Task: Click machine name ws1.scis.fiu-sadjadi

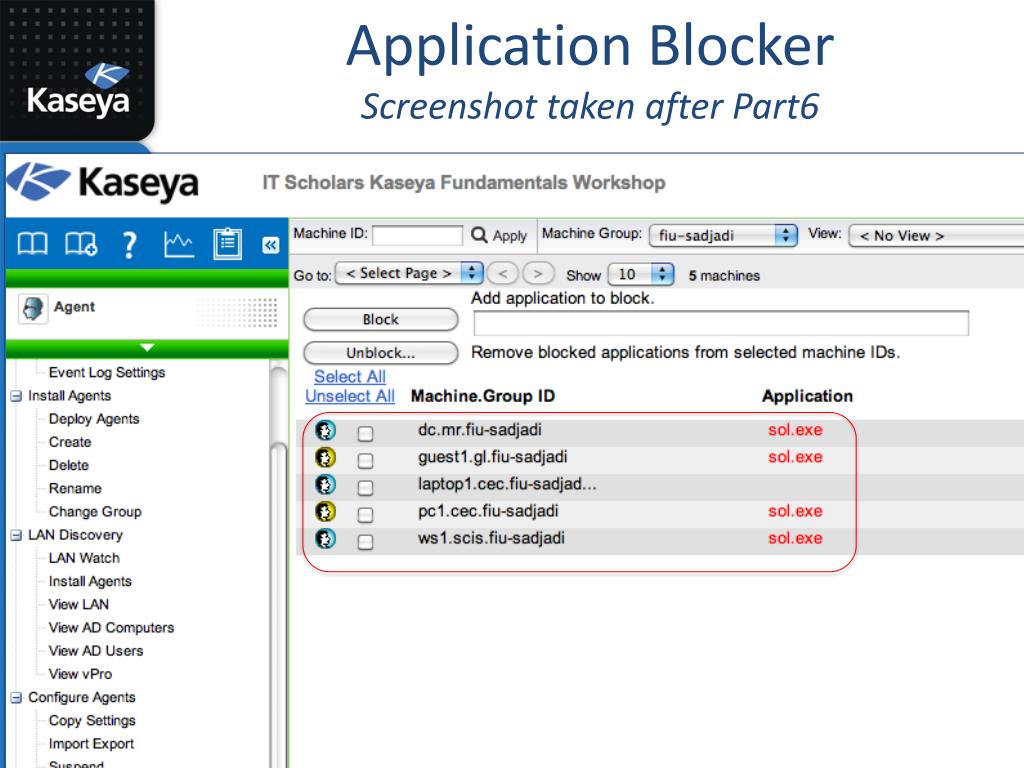Action: (491, 538)
